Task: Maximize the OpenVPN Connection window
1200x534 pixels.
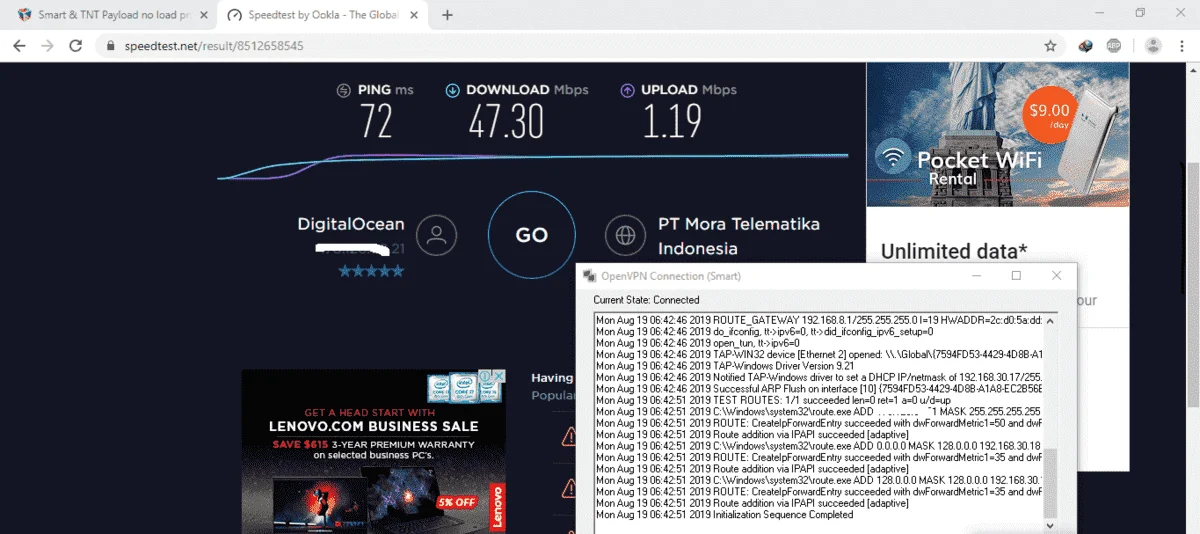Action: (x=1016, y=276)
